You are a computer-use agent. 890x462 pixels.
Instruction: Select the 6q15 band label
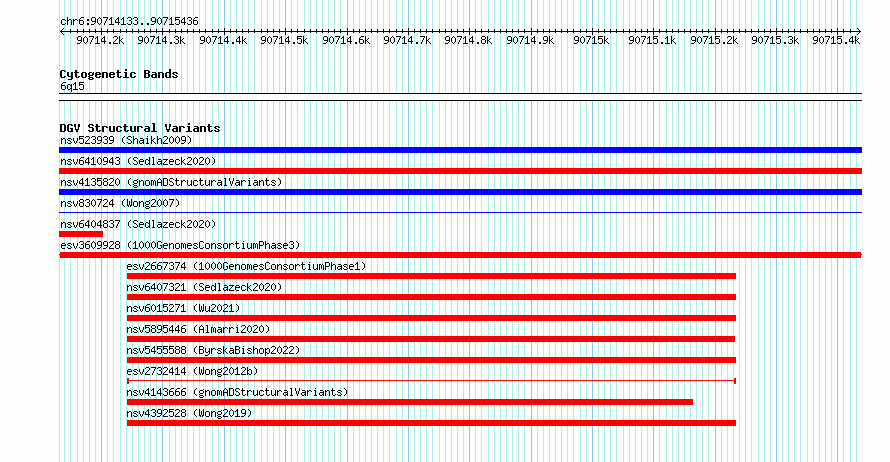pyautogui.click(x=72, y=86)
